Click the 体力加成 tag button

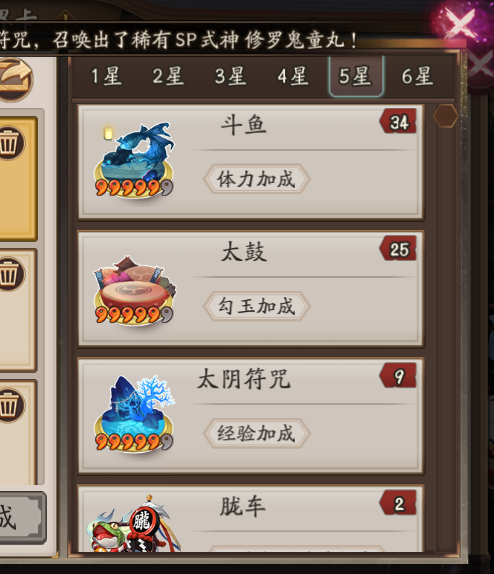tap(256, 179)
